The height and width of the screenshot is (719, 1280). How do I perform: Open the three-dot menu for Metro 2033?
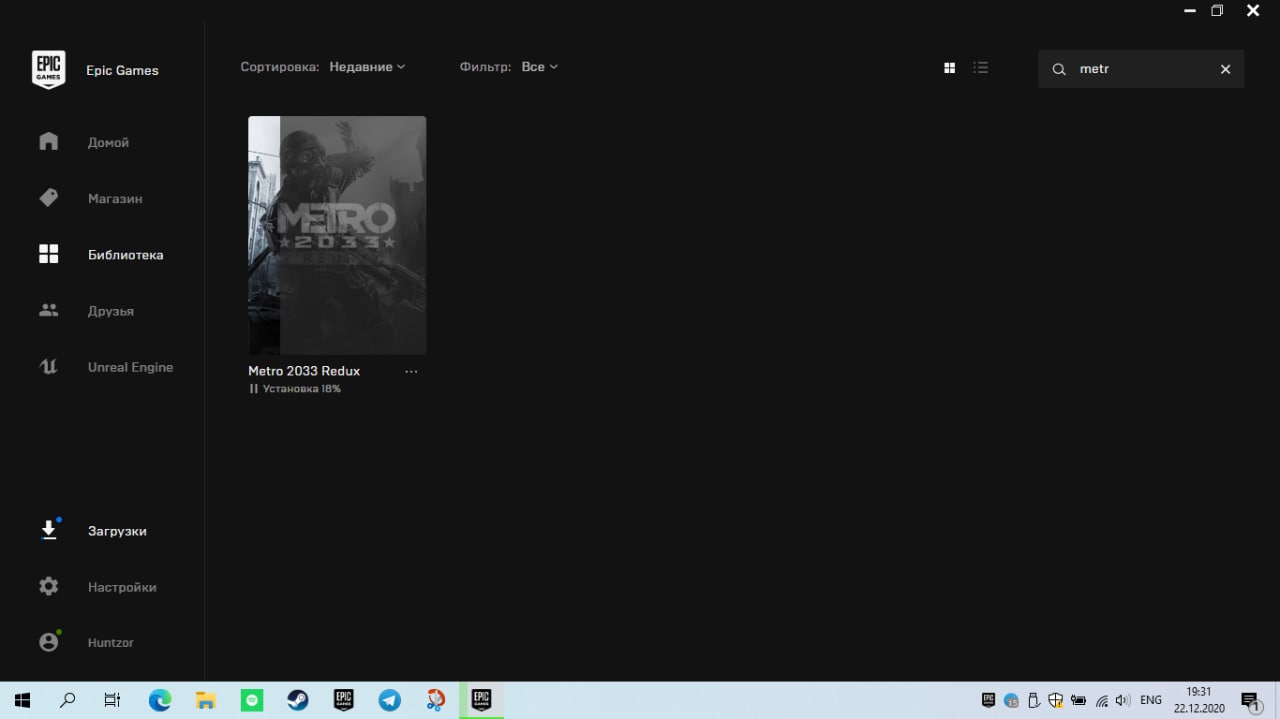pyautogui.click(x=411, y=371)
